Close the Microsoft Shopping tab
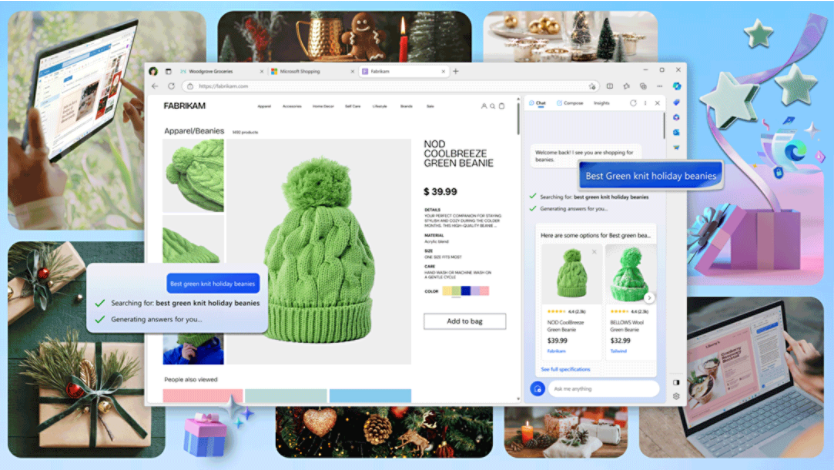Screen dimensions: 834x470 pos(352,71)
